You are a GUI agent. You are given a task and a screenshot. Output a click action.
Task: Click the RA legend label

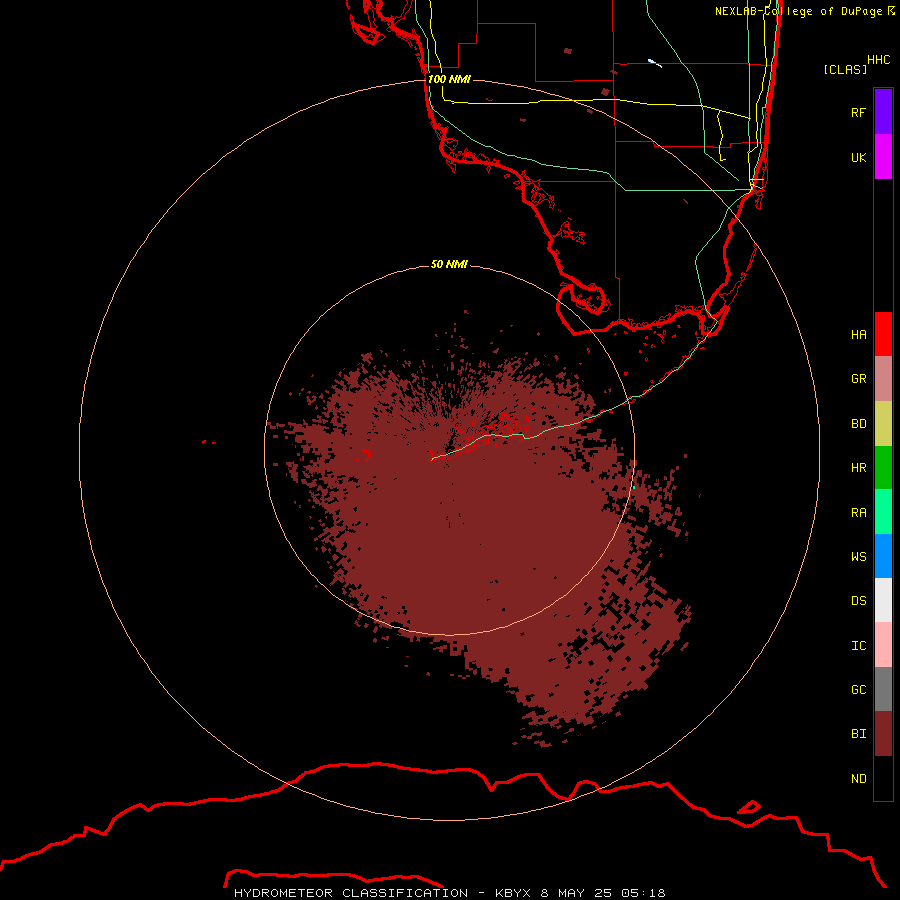(x=859, y=513)
